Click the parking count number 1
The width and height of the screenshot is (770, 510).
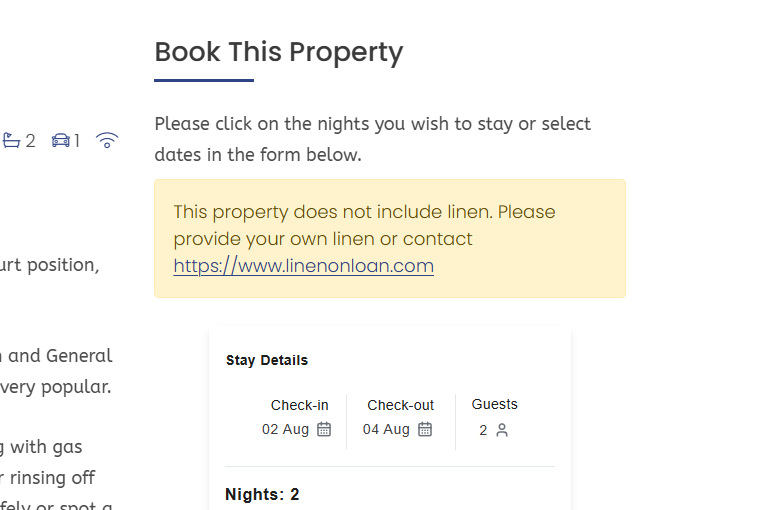coord(77,141)
